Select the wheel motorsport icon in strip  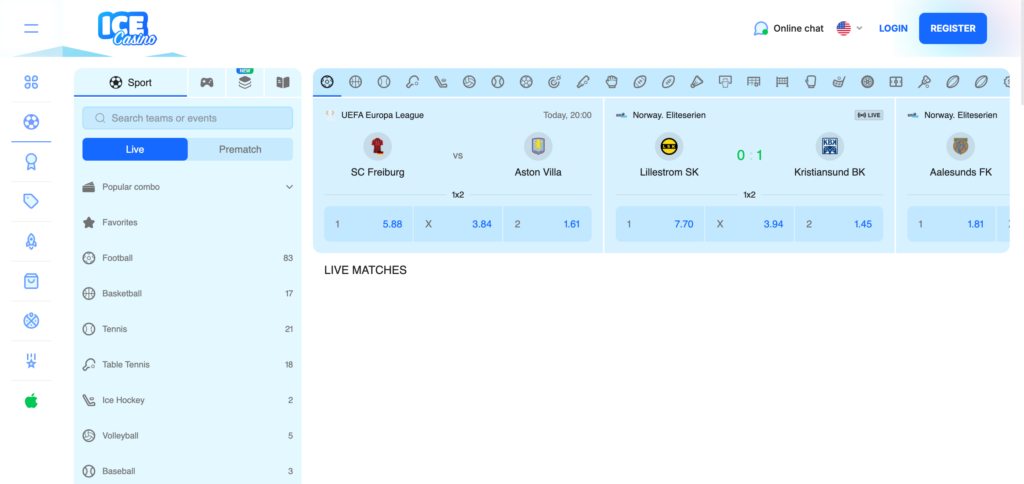pyautogui.click(x=867, y=82)
